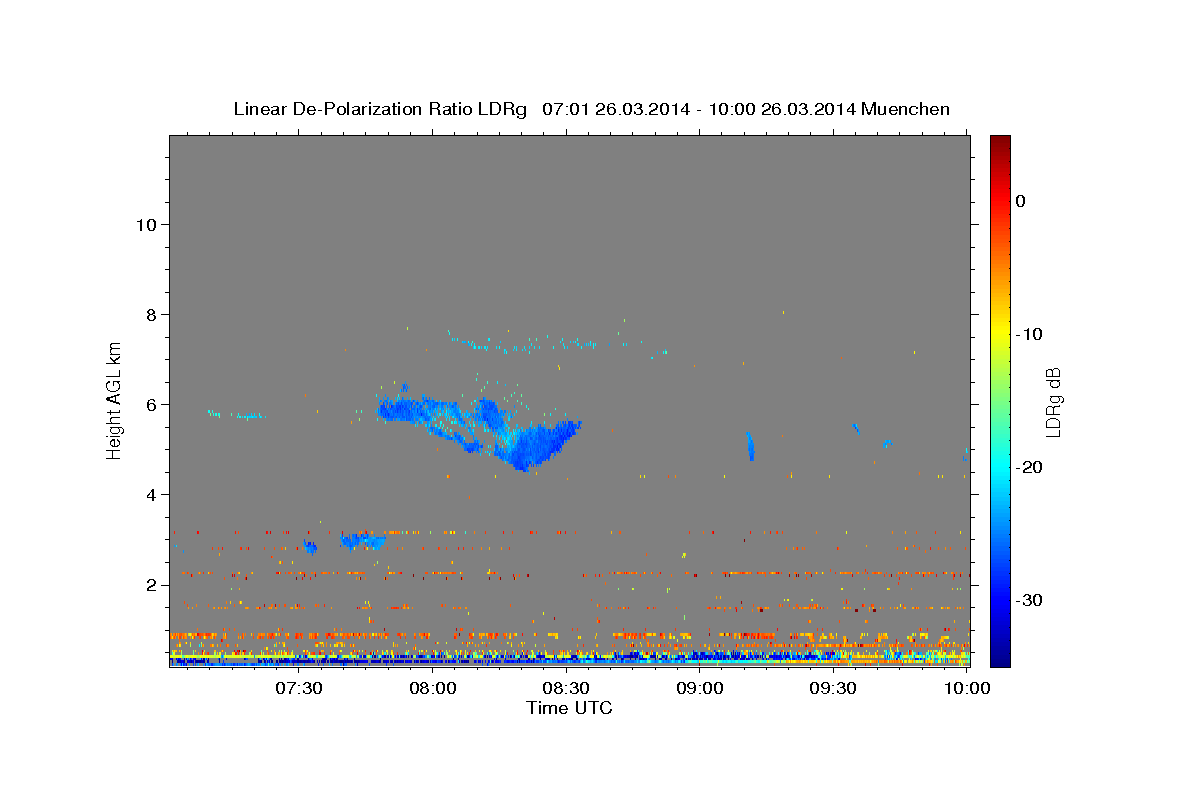Click the colorbar value -20
The height and width of the screenshot is (800, 1200).
point(1030,467)
